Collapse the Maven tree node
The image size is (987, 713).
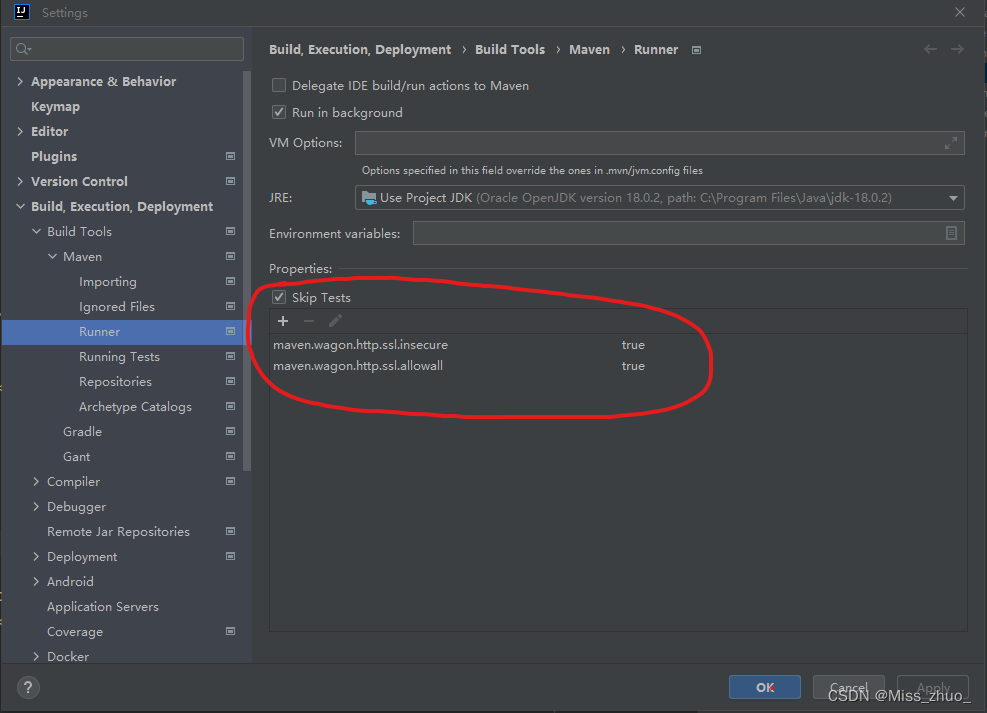tap(52, 256)
